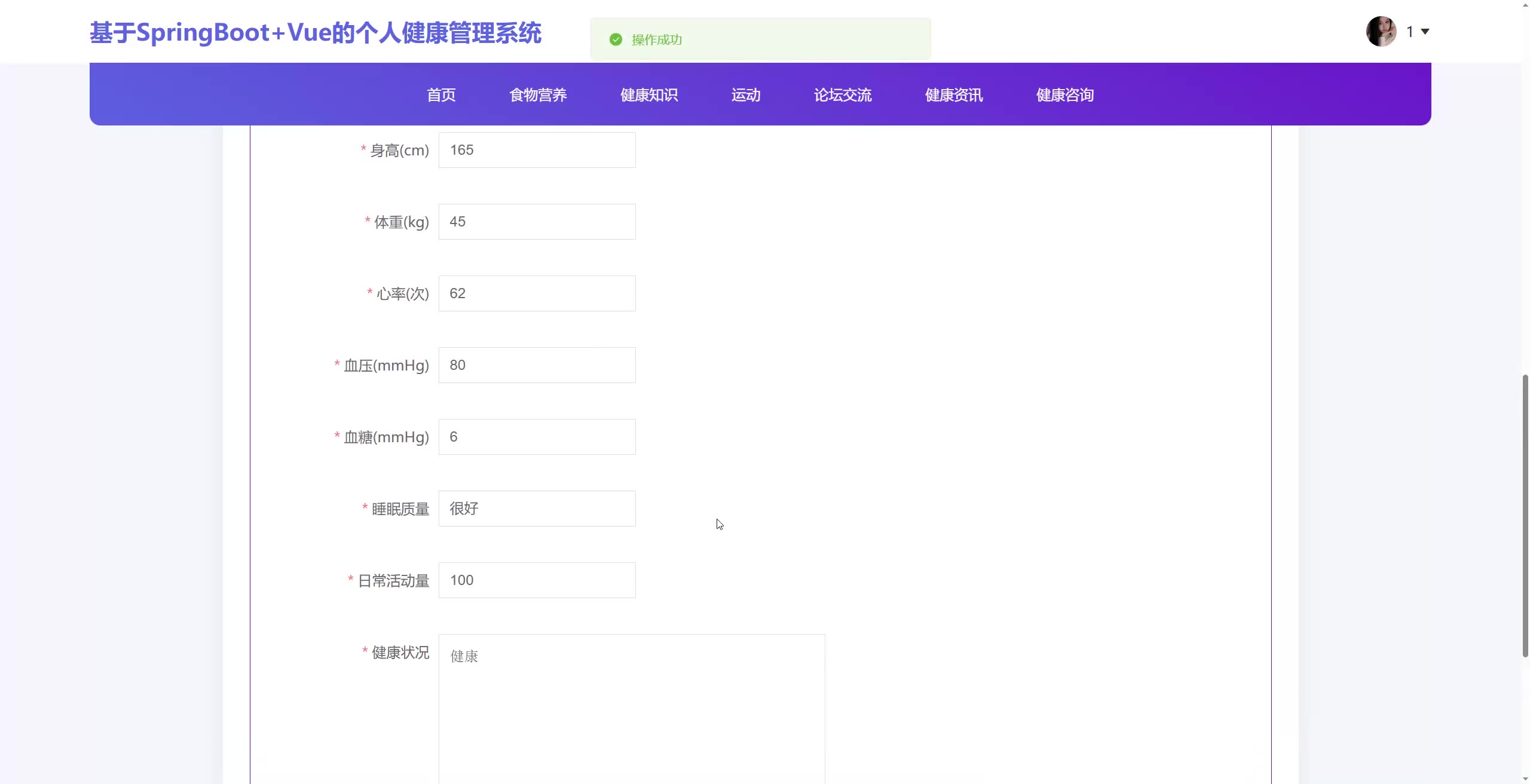Click the green success checkmark icon
Screen dimensions: 1530x784
(x=616, y=39)
